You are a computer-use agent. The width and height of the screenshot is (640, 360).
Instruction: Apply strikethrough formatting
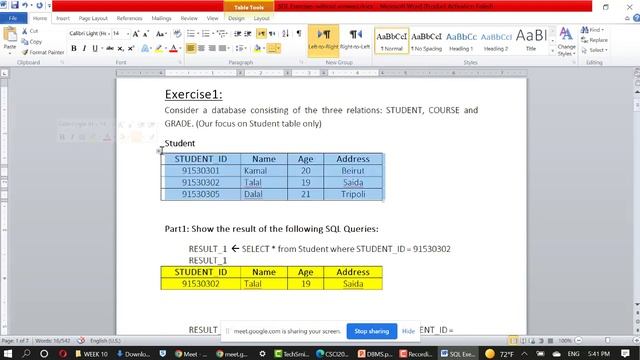(110, 48)
